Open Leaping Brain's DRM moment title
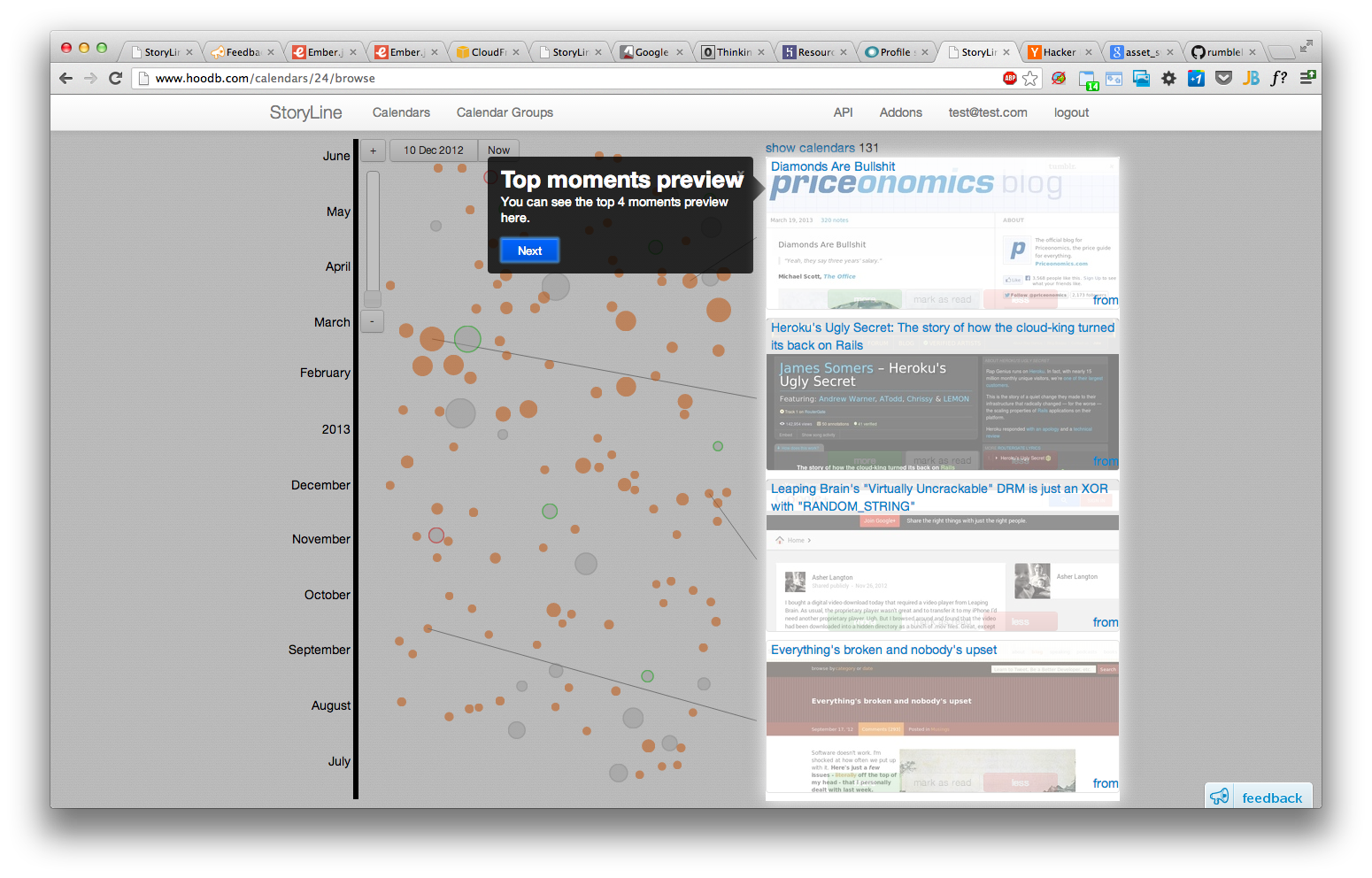The image size is (1372, 878). [x=939, y=497]
